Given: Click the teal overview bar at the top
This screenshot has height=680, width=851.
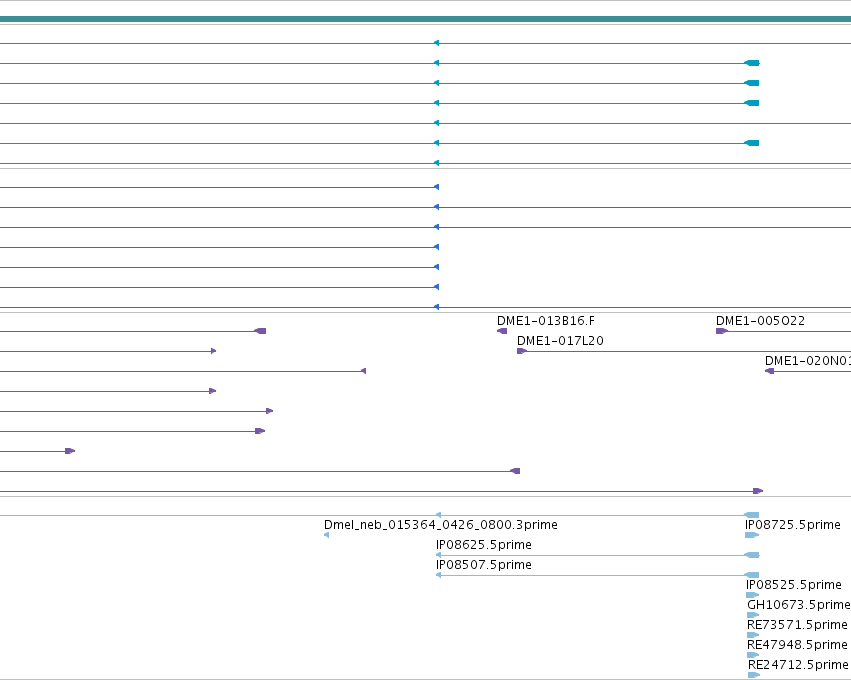Looking at the screenshot, I should pyautogui.click(x=426, y=19).
